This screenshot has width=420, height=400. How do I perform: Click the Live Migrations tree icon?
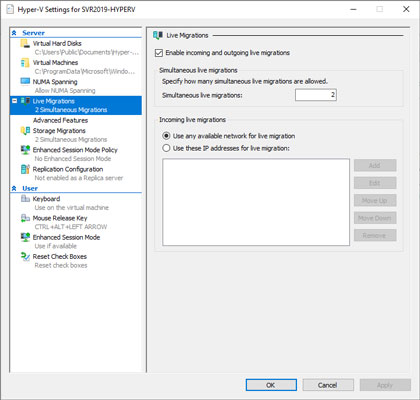pos(25,101)
